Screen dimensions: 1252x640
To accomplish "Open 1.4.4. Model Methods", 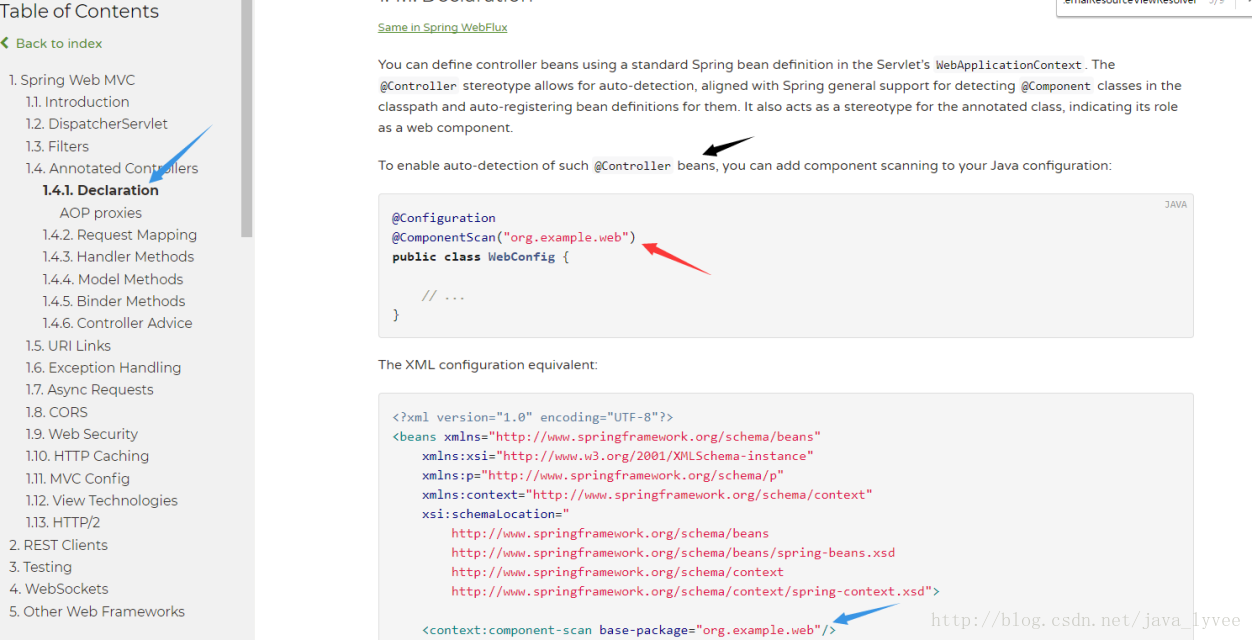I will (x=113, y=279).
